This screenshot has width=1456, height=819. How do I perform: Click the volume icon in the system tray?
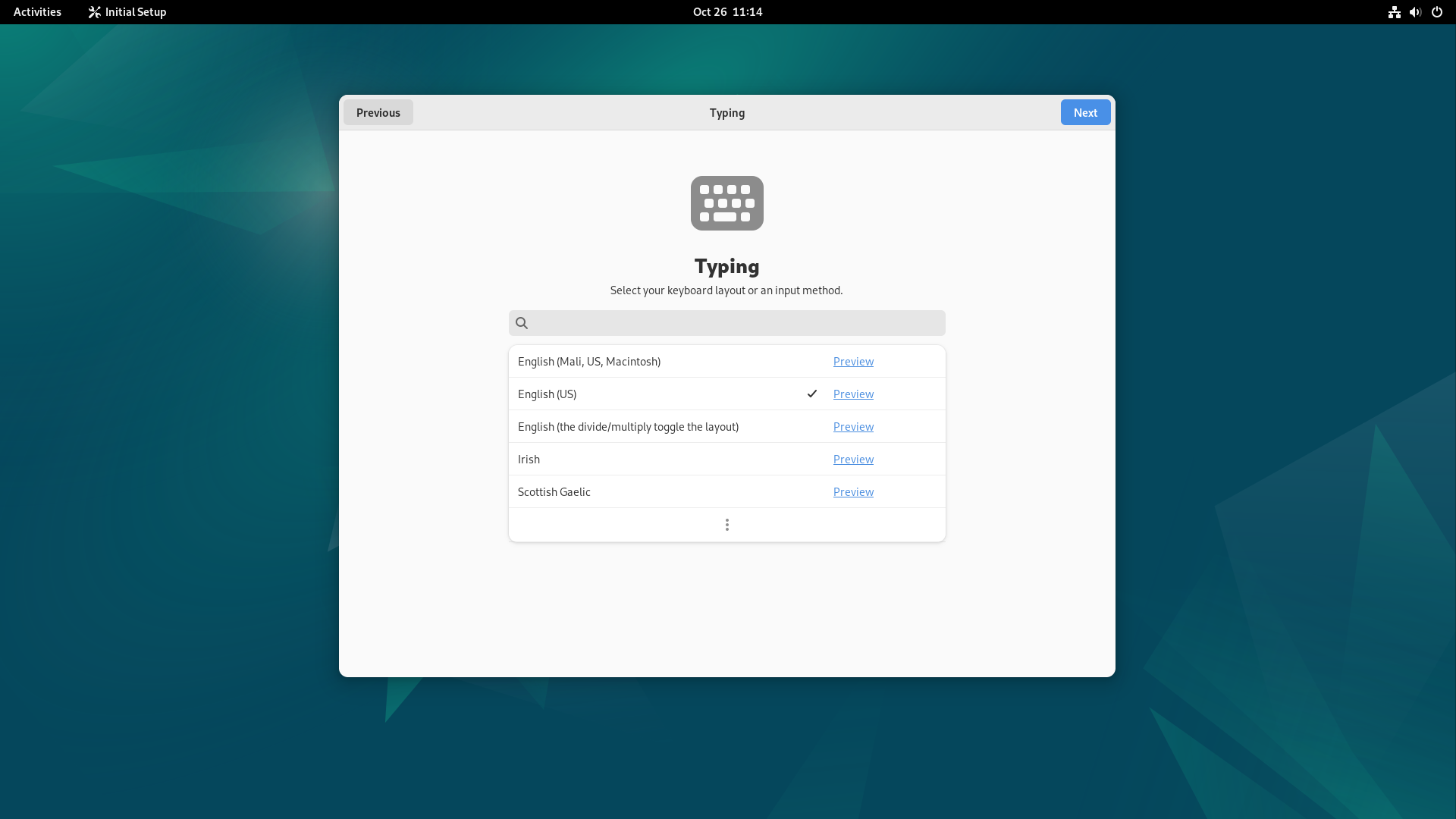click(1415, 12)
